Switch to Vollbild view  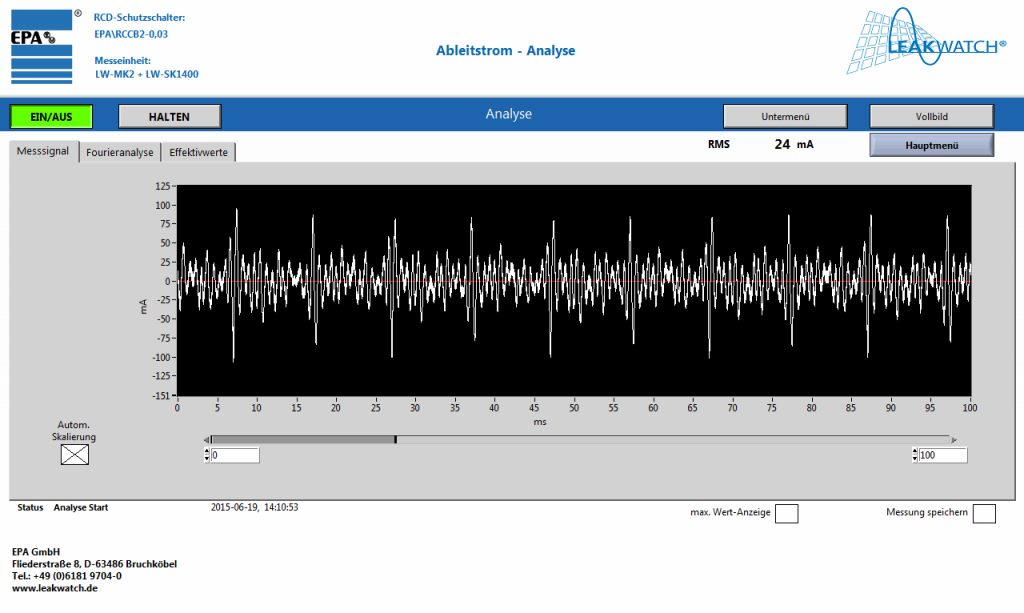pos(930,115)
